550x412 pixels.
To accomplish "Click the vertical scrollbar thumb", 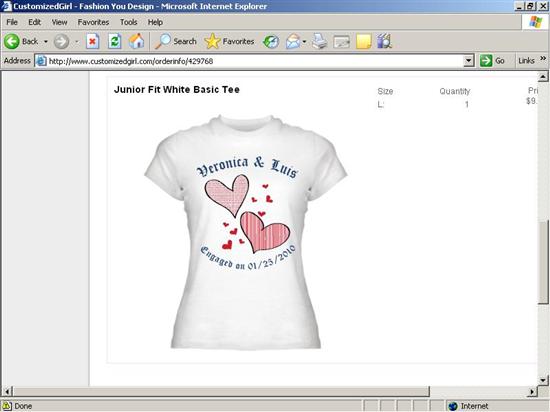I will (543, 262).
